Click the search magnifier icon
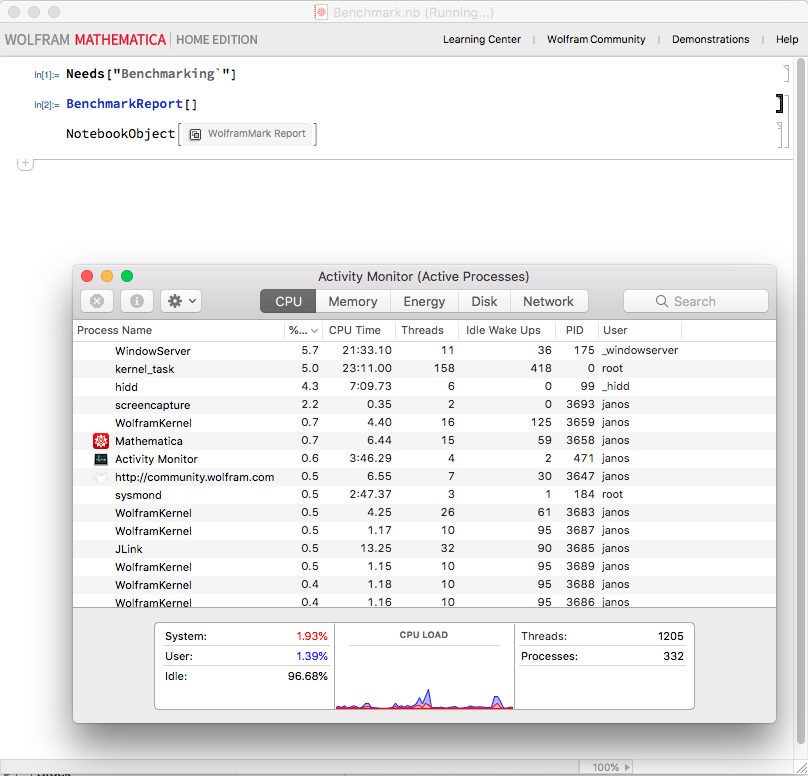The height and width of the screenshot is (776, 808). coord(662,301)
